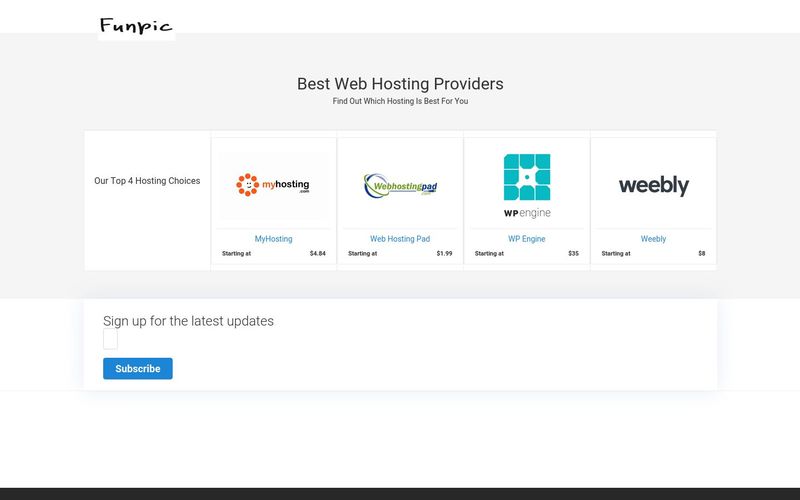Click the Funpic logo
The height and width of the screenshot is (500, 800).
pyautogui.click(x=136, y=26)
